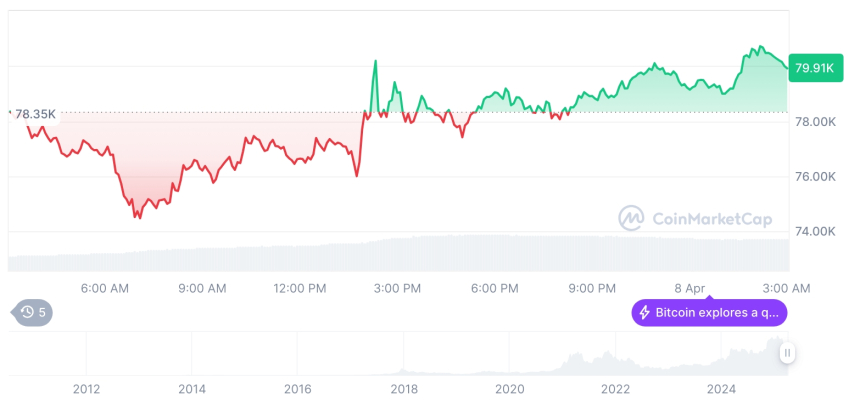Viewport: 860px width, 401px height.
Task: Select the 12:00 PM time axis label
Action: 300,289
